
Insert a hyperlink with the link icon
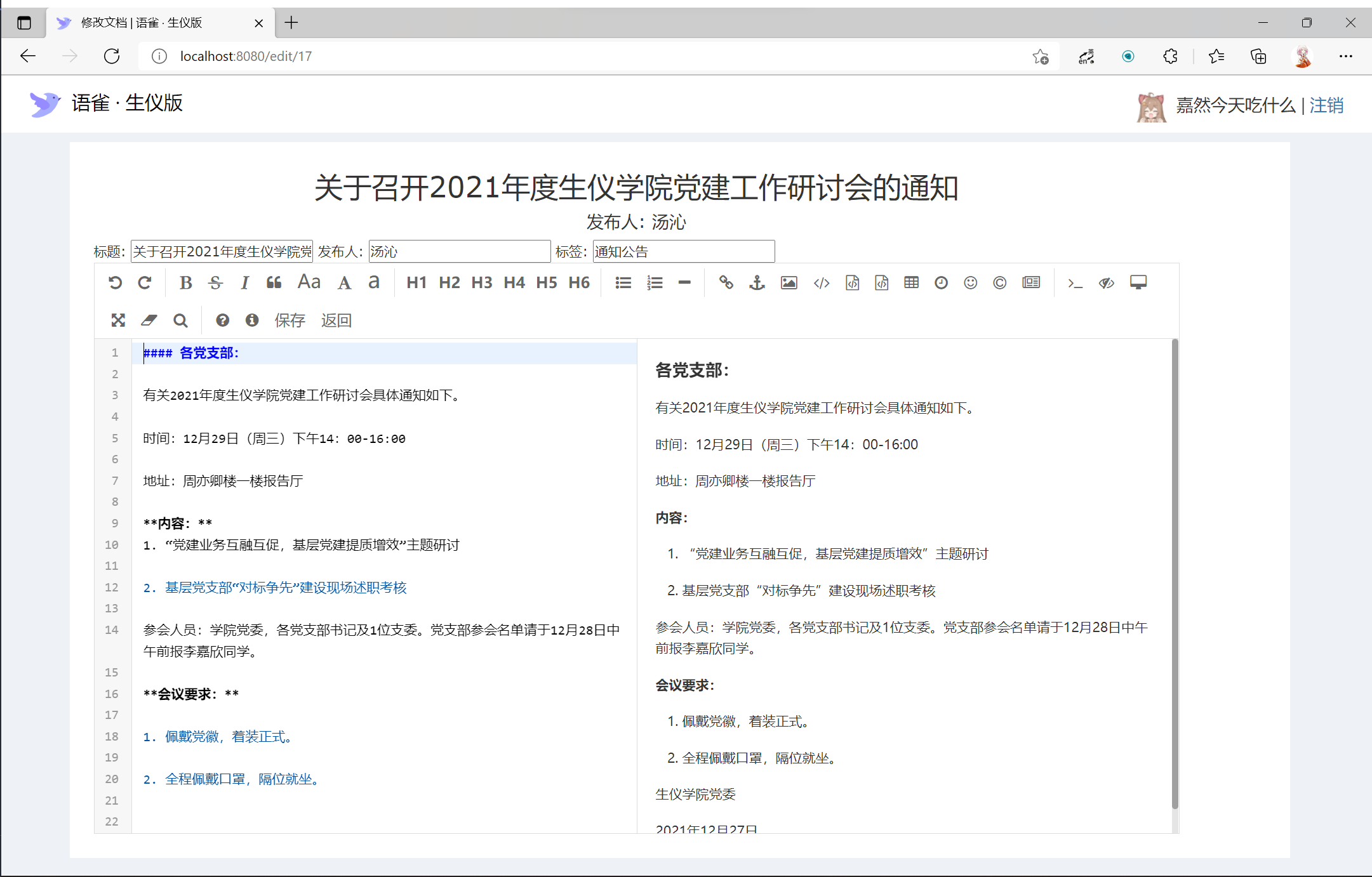(726, 283)
